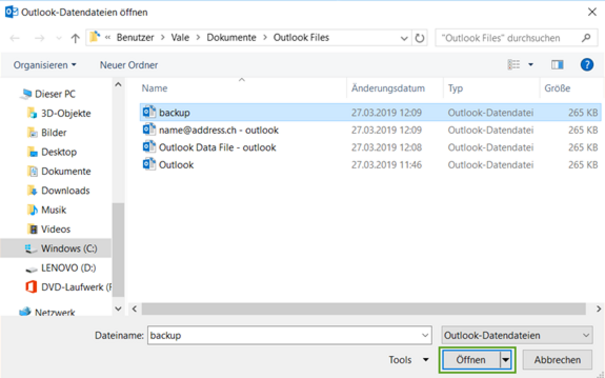
Task: Sort by Name column header
Action: [x=154, y=88]
